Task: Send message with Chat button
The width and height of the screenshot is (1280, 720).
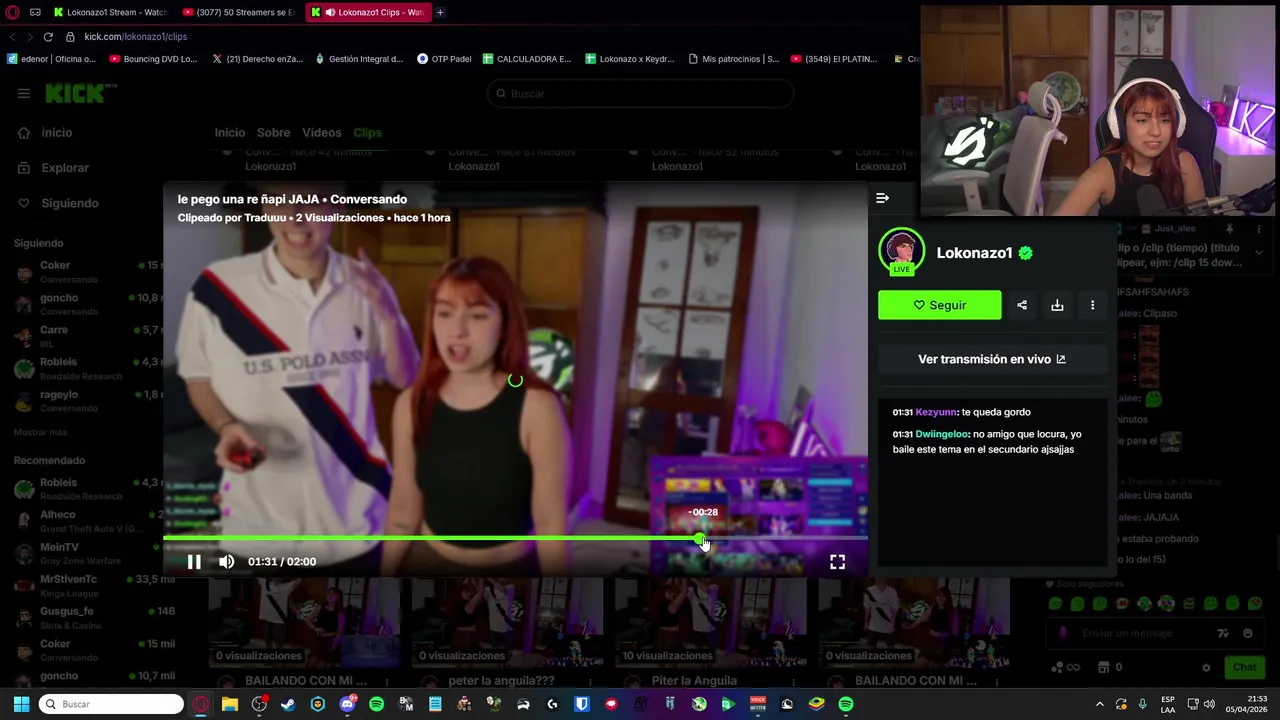Action: point(1244,667)
